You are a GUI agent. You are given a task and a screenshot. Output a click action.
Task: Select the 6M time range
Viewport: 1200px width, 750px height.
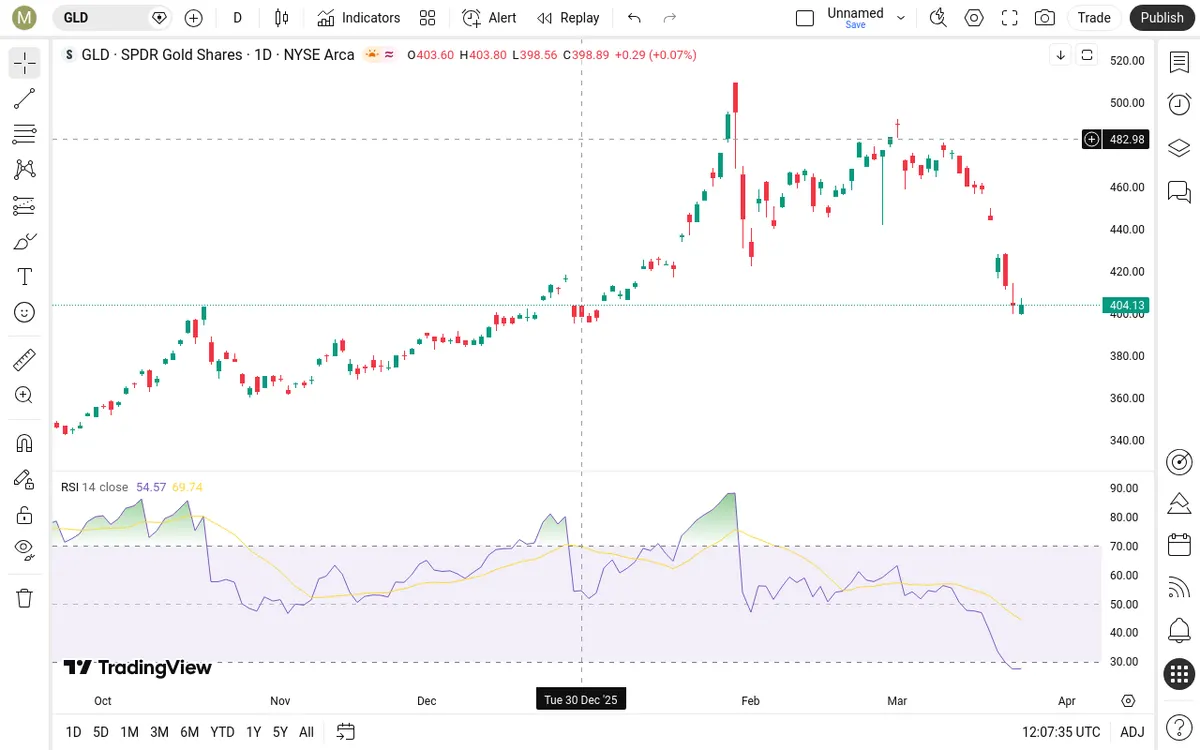click(189, 732)
